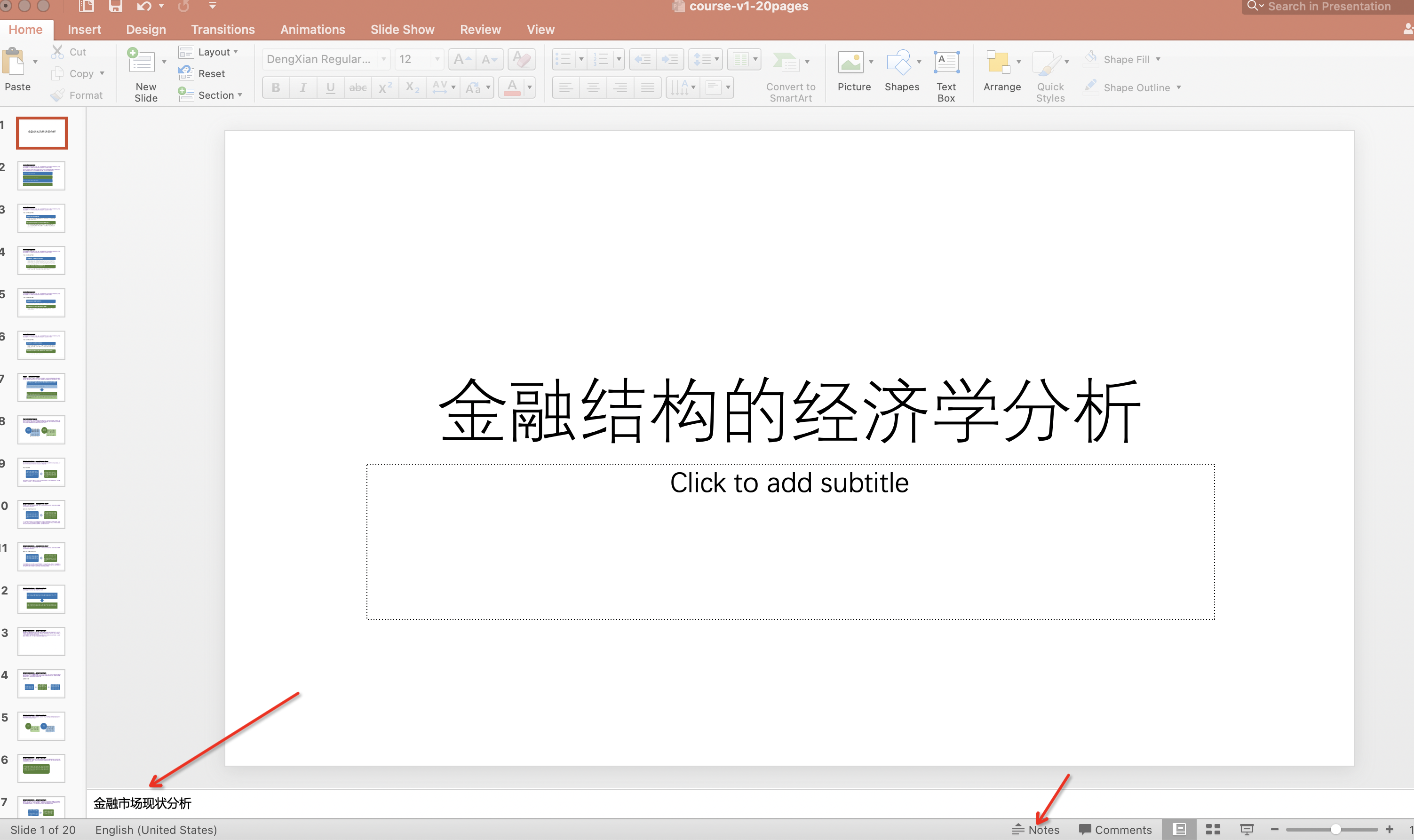Select slide 8 thumbnail
The width and height of the screenshot is (1414, 840).
coord(41,429)
